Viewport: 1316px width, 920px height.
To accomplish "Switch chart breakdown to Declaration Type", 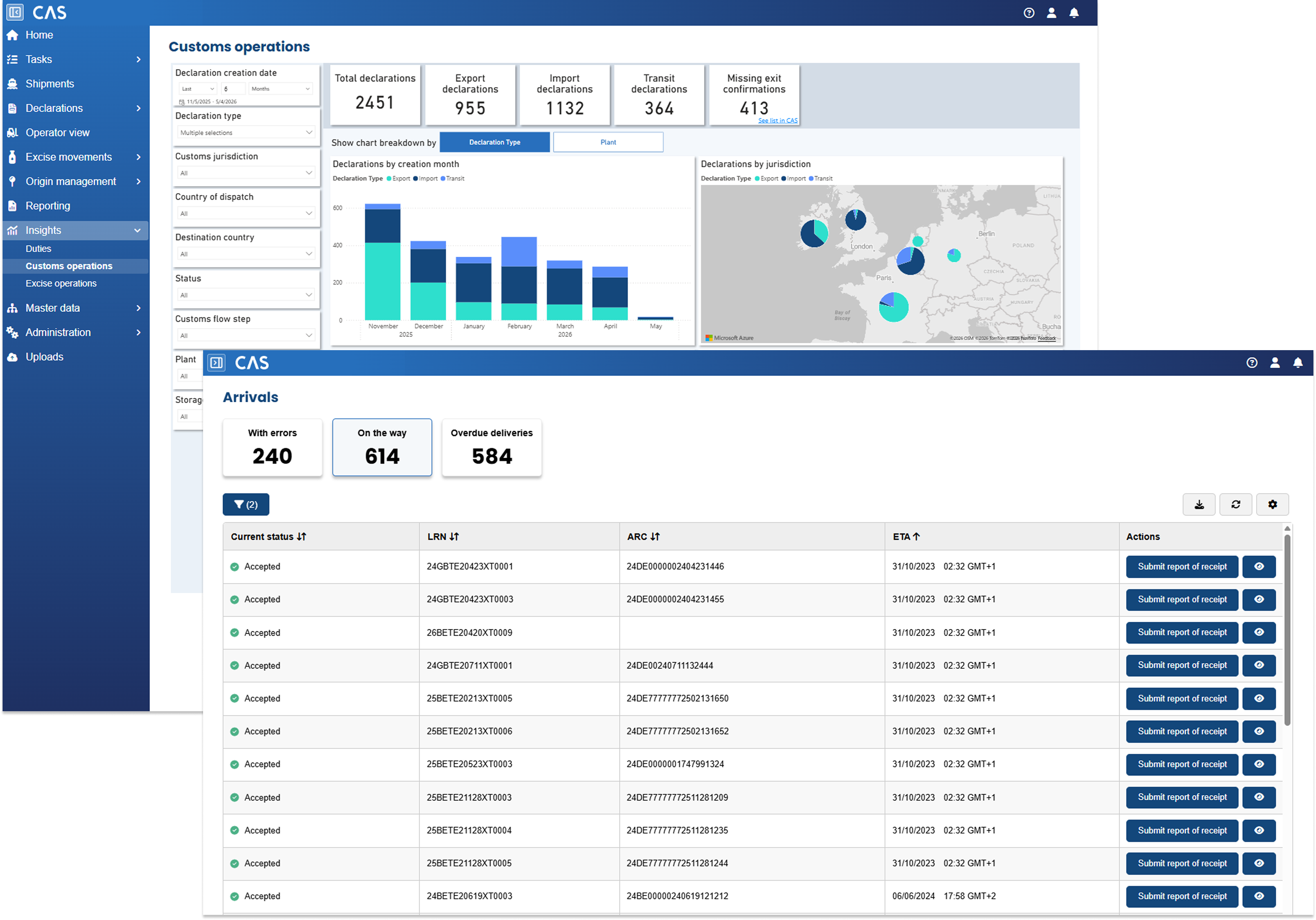I will (495, 142).
